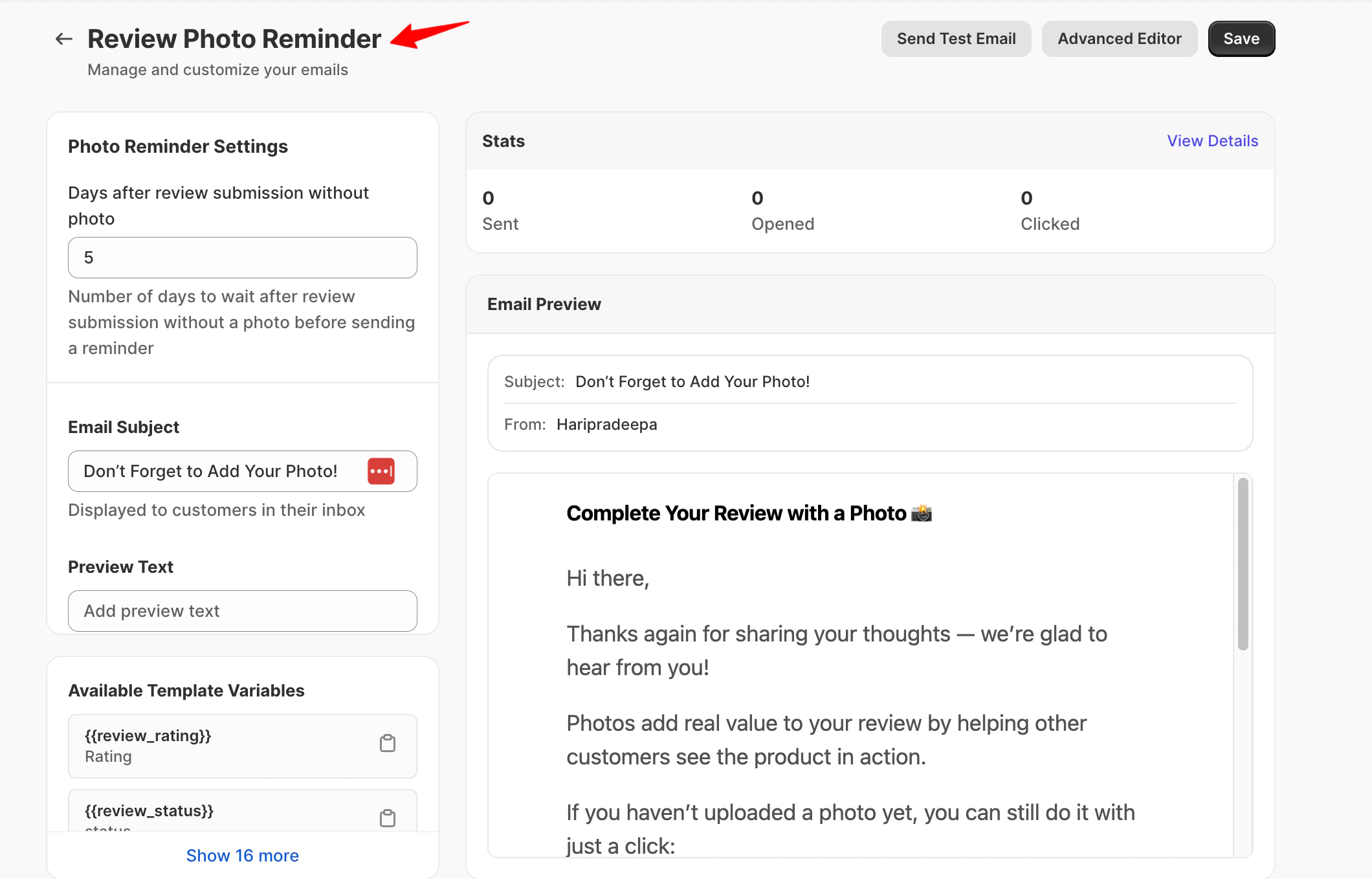The height and width of the screenshot is (879, 1372).
Task: Open View Details for stats
Action: pos(1212,141)
